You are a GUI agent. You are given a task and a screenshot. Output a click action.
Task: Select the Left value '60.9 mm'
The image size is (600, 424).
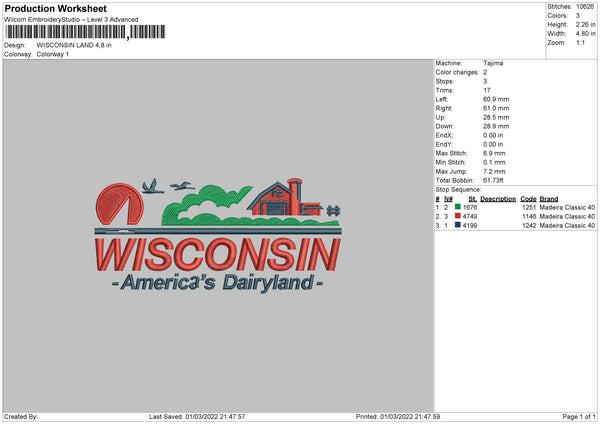(496, 99)
